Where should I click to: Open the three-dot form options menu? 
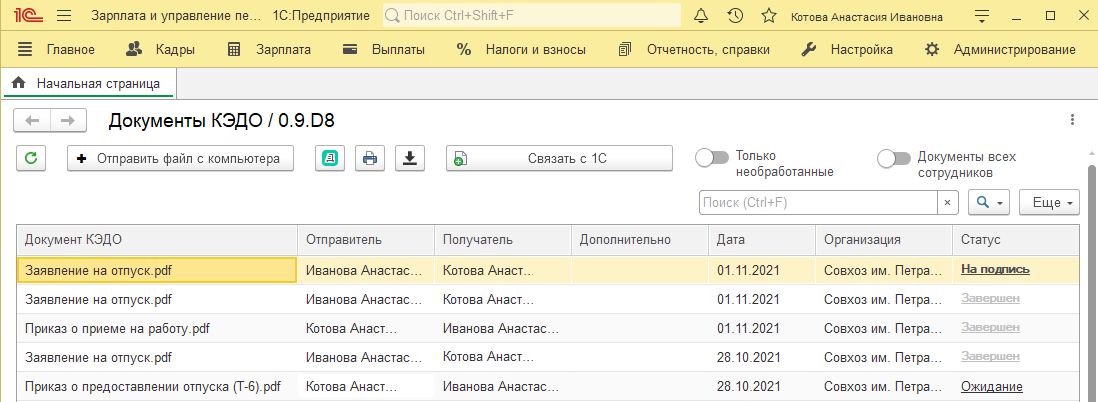(x=1072, y=120)
